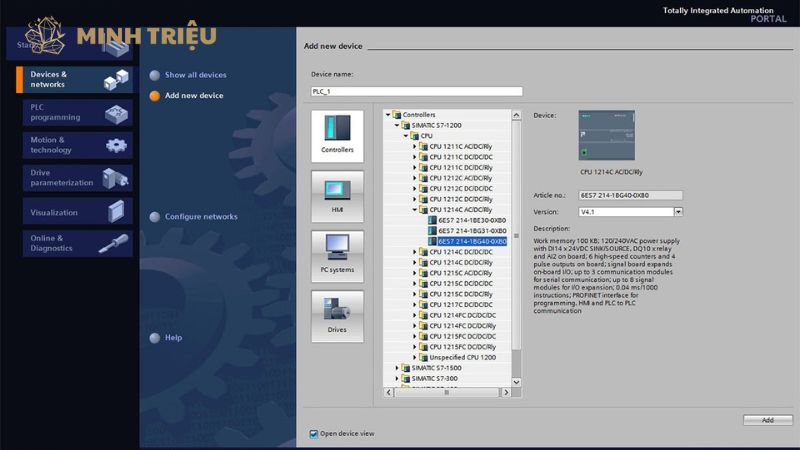Choose the Drives category icon
Image resolution: width=800 pixels, height=450 pixels.
pyautogui.click(x=337, y=315)
